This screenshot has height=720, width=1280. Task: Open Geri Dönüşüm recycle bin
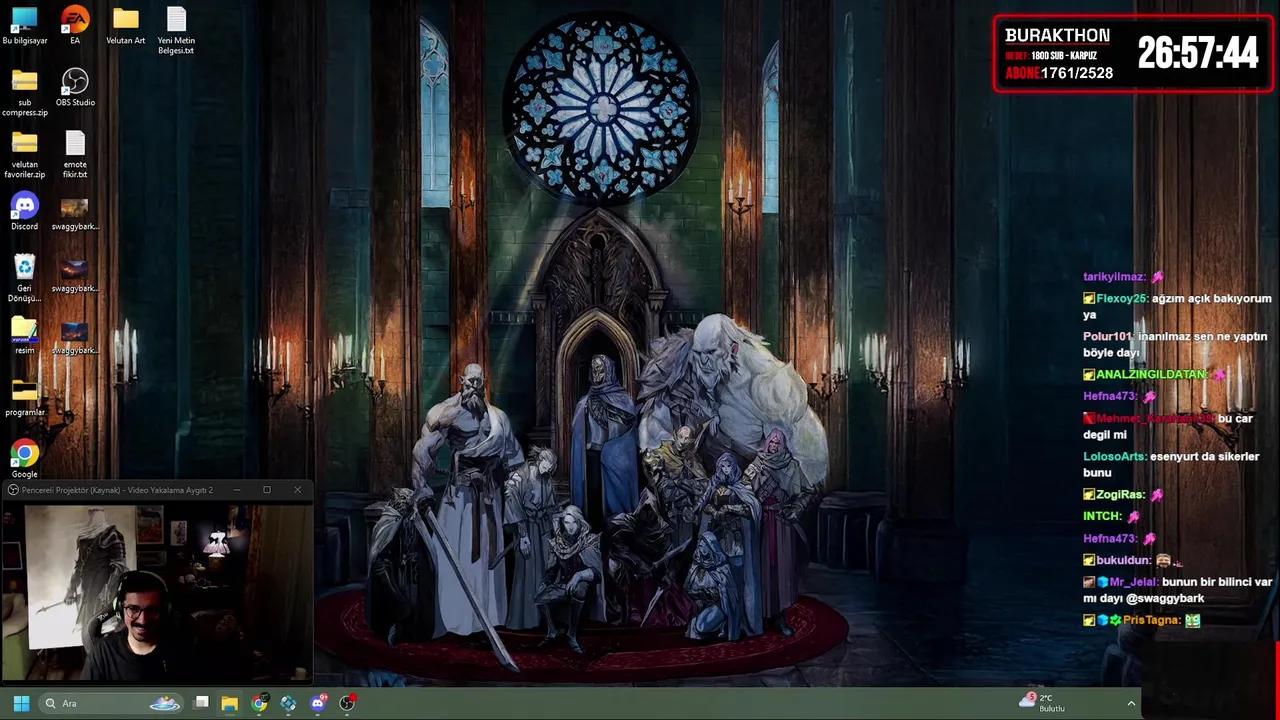click(25, 278)
